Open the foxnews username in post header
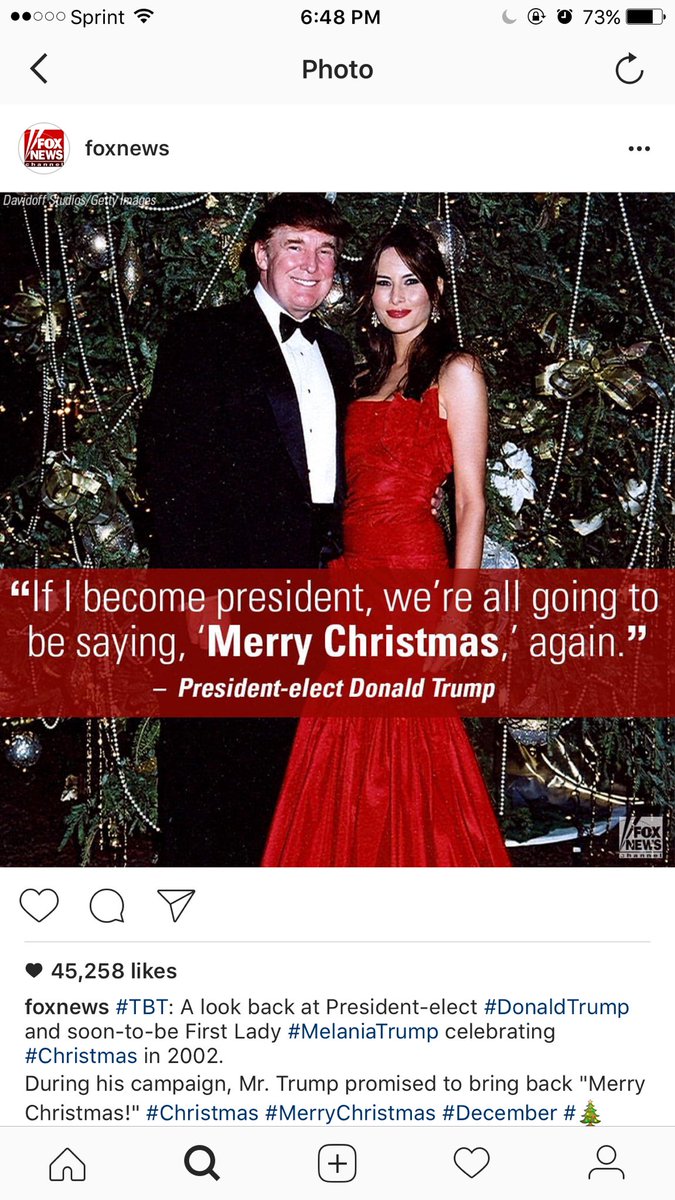This screenshot has height=1200, width=675. [x=127, y=148]
